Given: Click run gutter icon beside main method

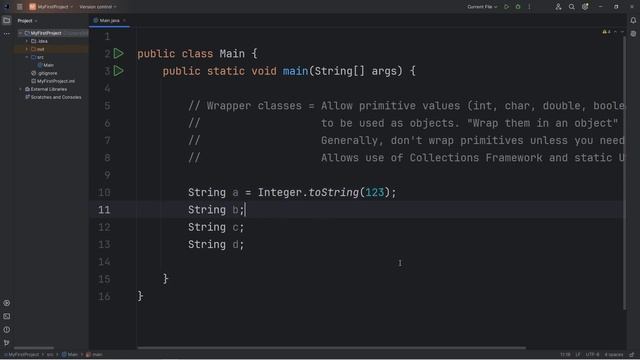Looking at the screenshot, I should [118, 71].
